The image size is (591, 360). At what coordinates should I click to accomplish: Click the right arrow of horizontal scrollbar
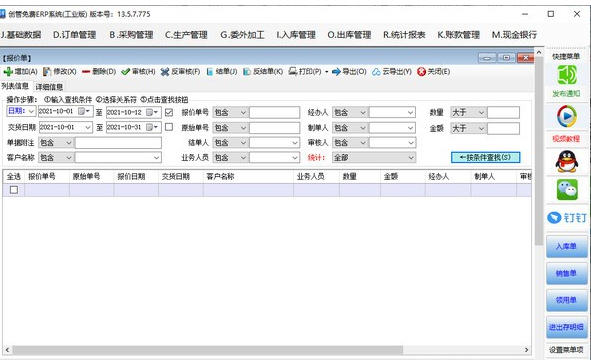coord(527,350)
